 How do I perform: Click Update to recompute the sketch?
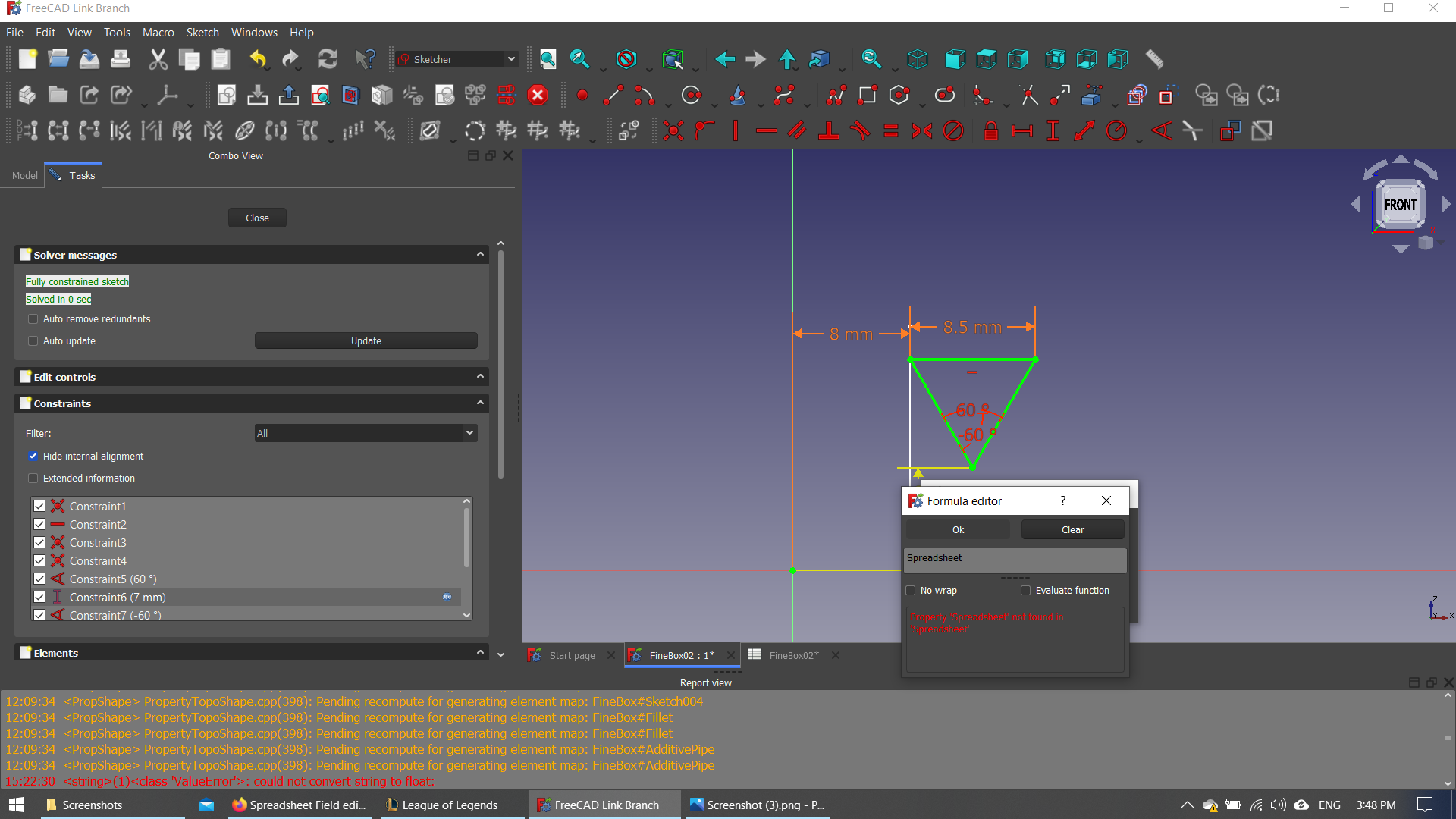[366, 340]
